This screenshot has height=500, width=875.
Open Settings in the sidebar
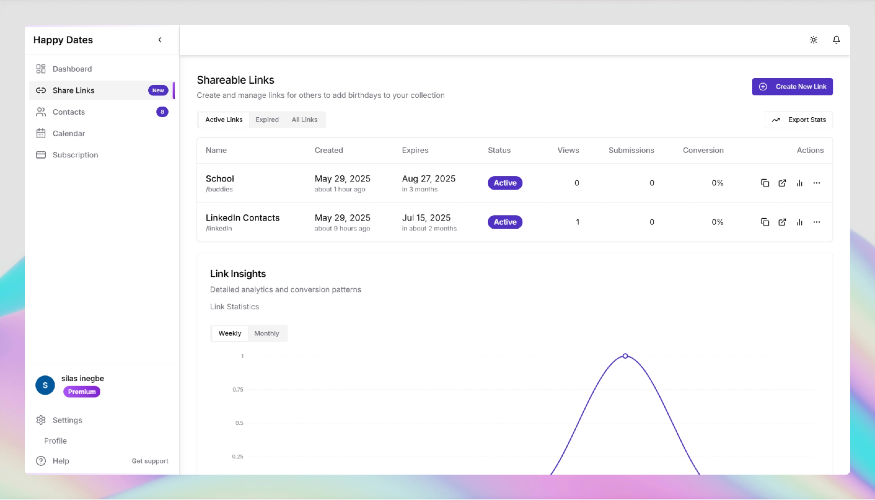[102, 420]
